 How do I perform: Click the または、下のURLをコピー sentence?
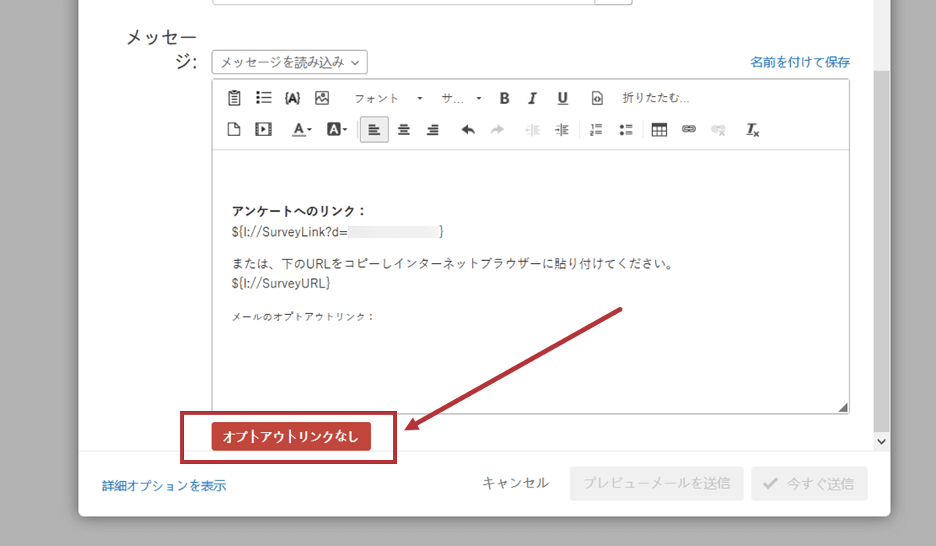point(452,264)
